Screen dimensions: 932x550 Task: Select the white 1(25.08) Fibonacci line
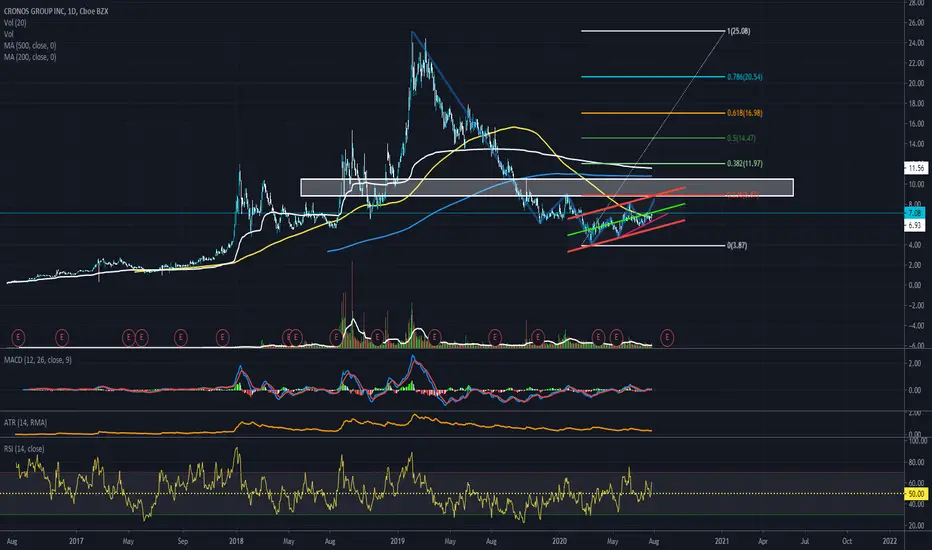653,31
